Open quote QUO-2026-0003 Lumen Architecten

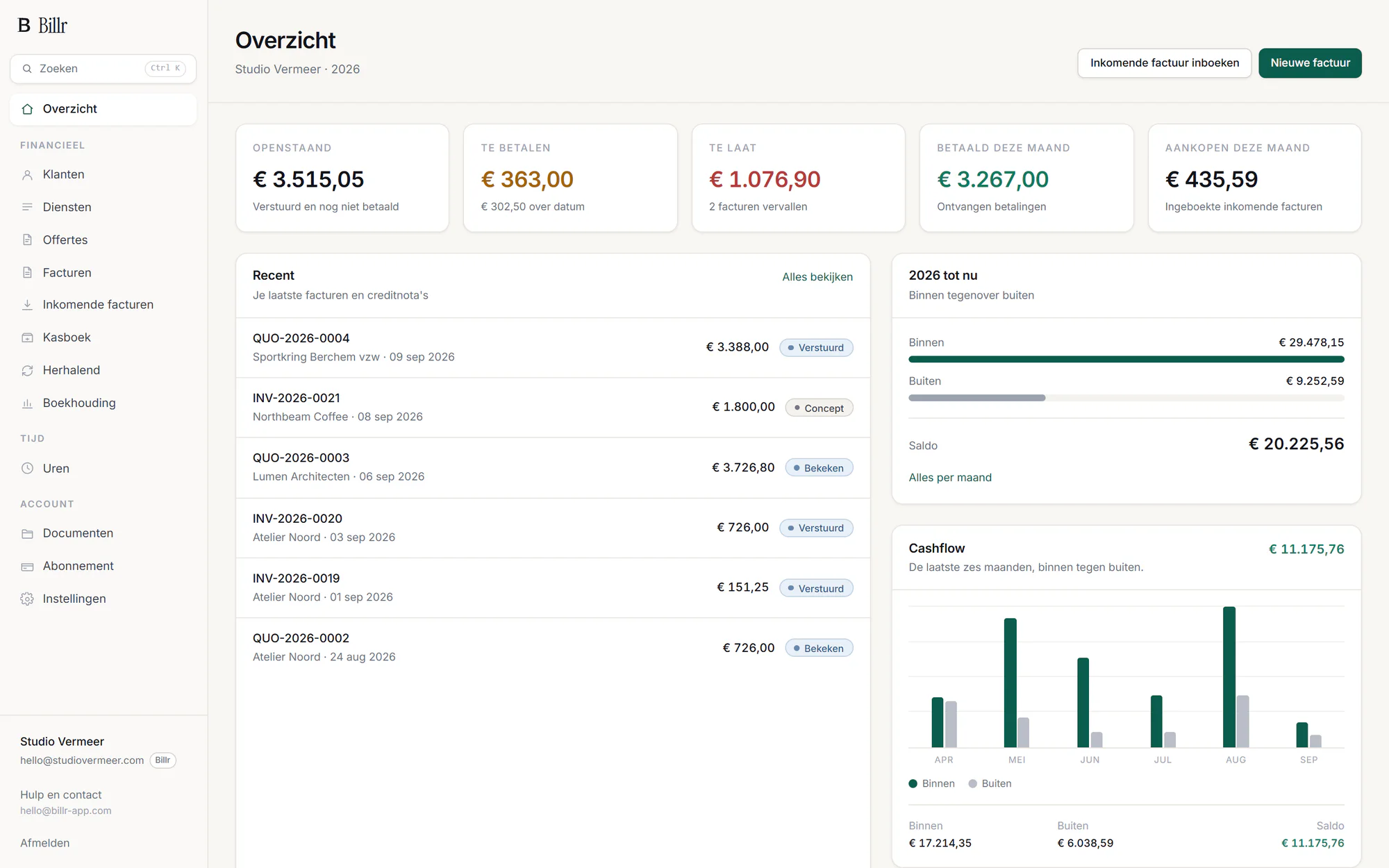553,468
